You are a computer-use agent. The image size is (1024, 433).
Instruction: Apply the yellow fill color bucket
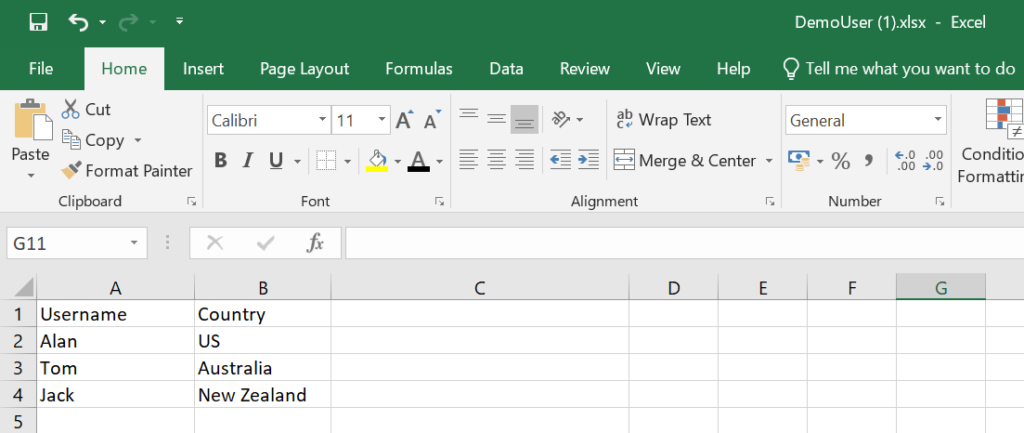coord(377,160)
